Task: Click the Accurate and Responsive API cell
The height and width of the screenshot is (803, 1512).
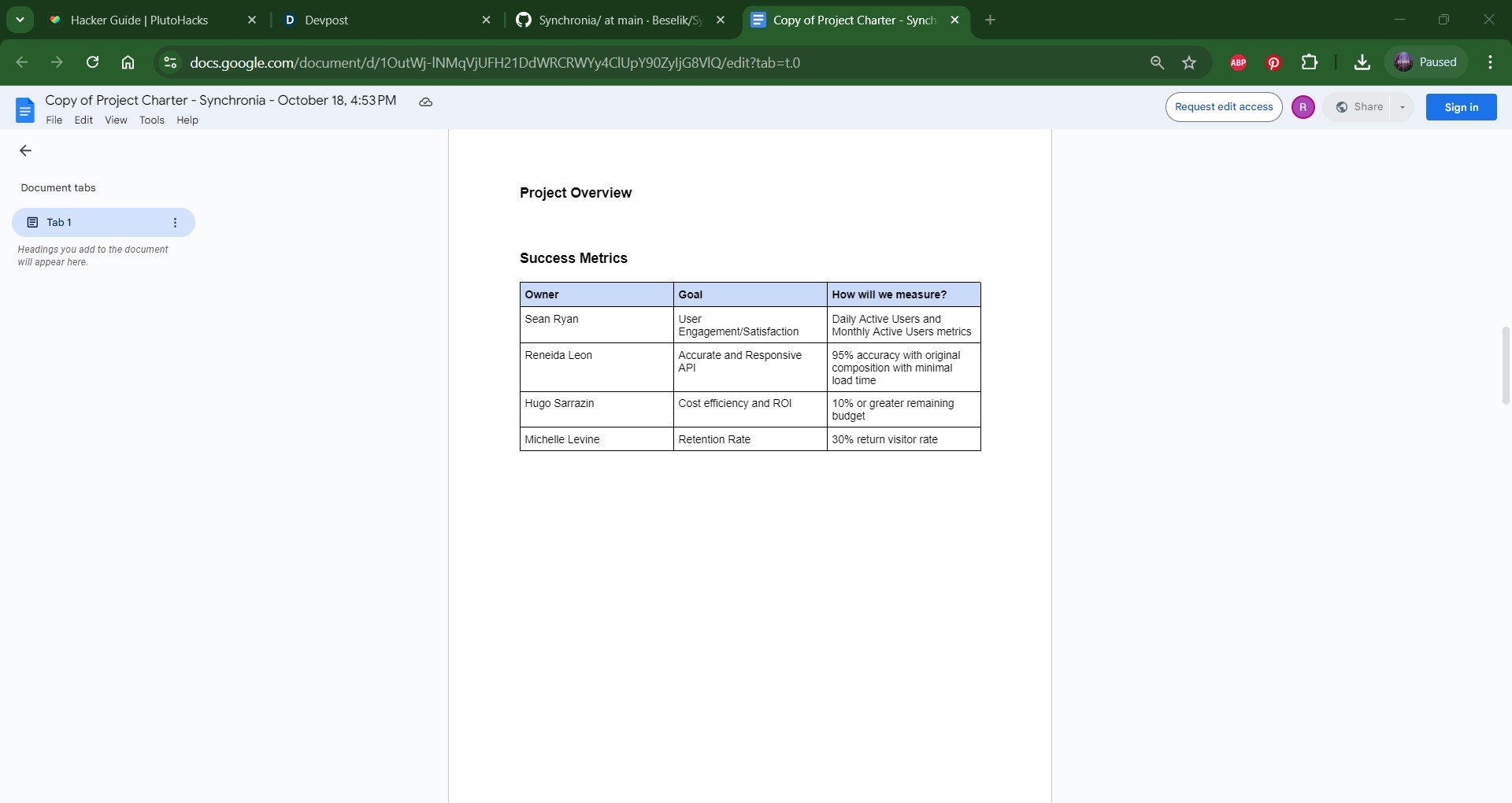Action: [x=750, y=367]
